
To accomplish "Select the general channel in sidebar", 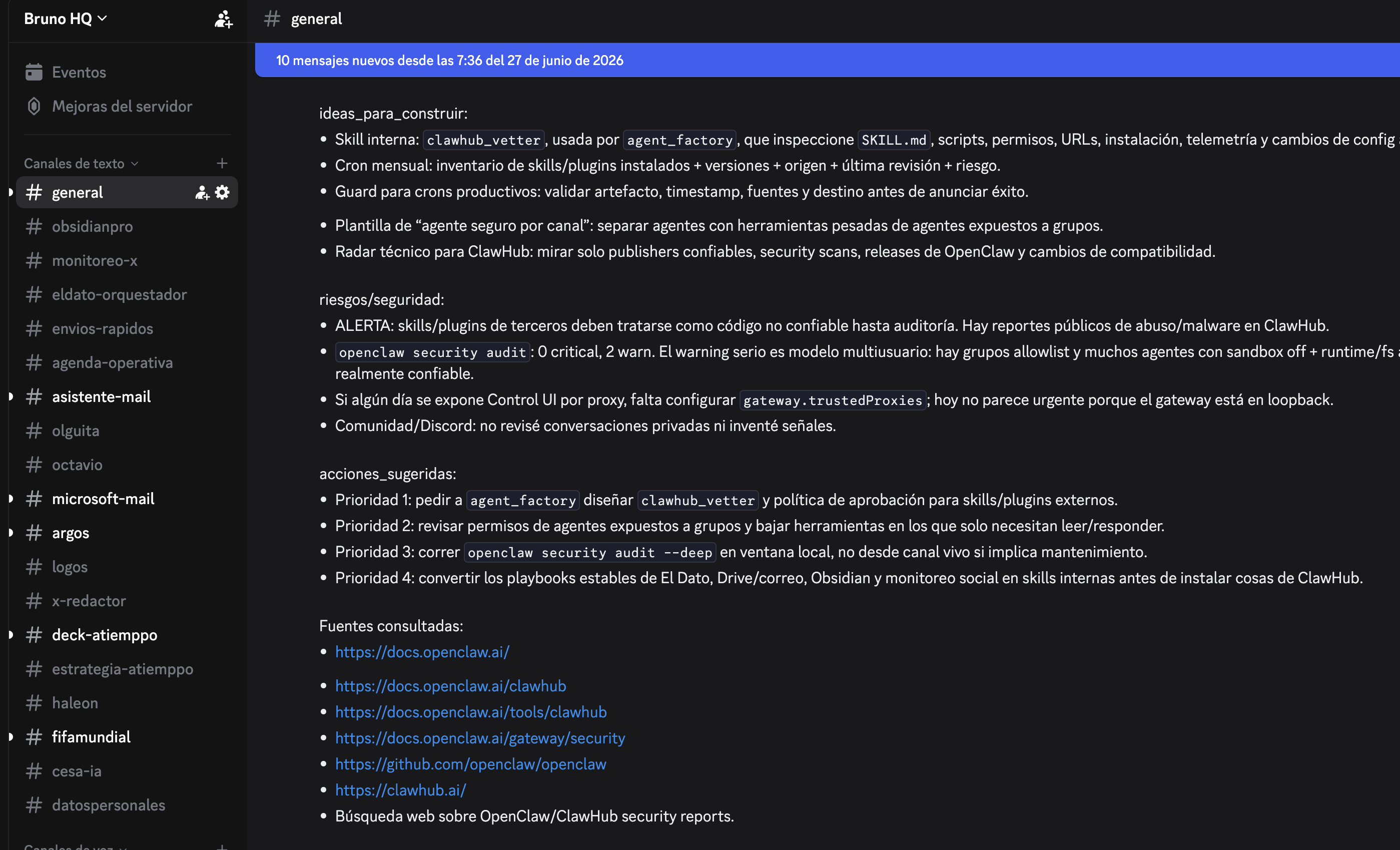I will (x=127, y=192).
